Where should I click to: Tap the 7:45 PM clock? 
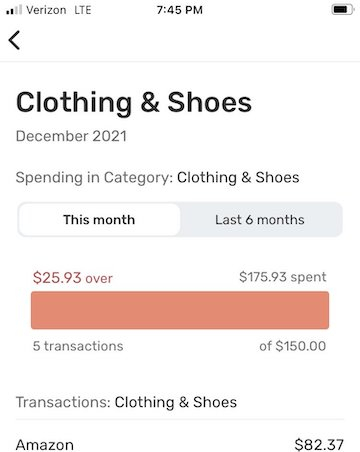180,10
